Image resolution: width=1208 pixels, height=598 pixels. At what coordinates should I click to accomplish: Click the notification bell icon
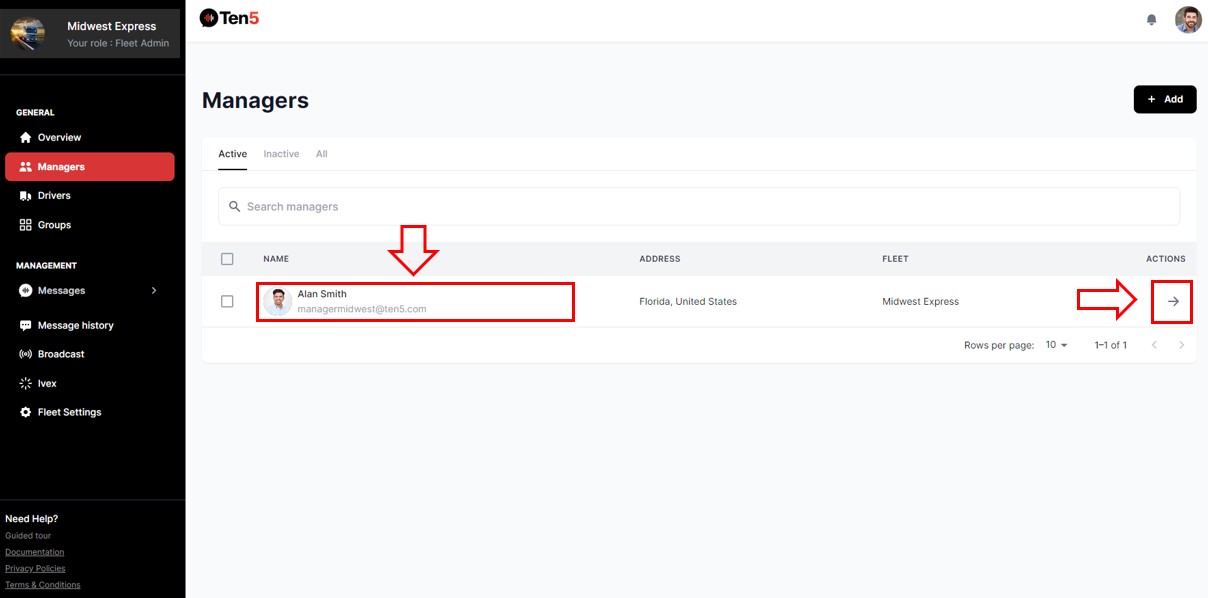(x=1151, y=20)
